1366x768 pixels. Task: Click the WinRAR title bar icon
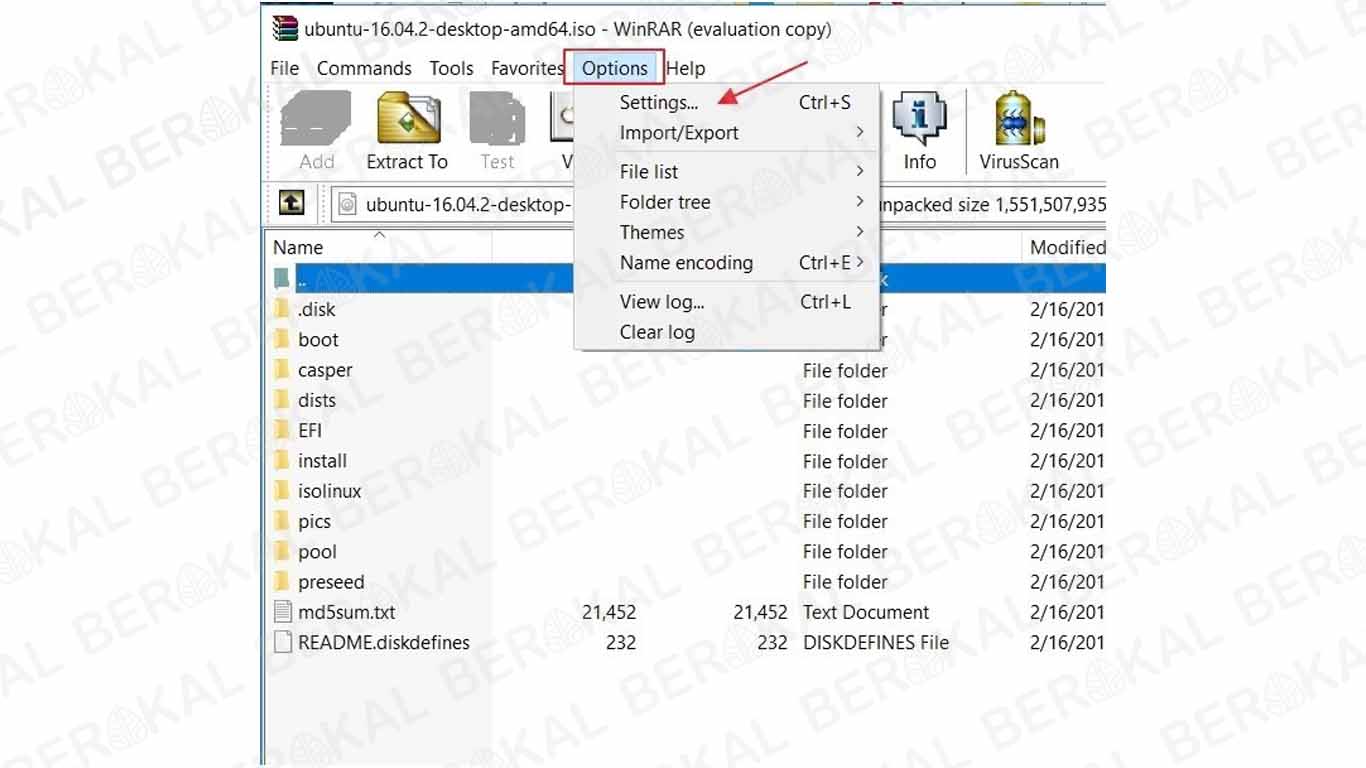[285, 29]
